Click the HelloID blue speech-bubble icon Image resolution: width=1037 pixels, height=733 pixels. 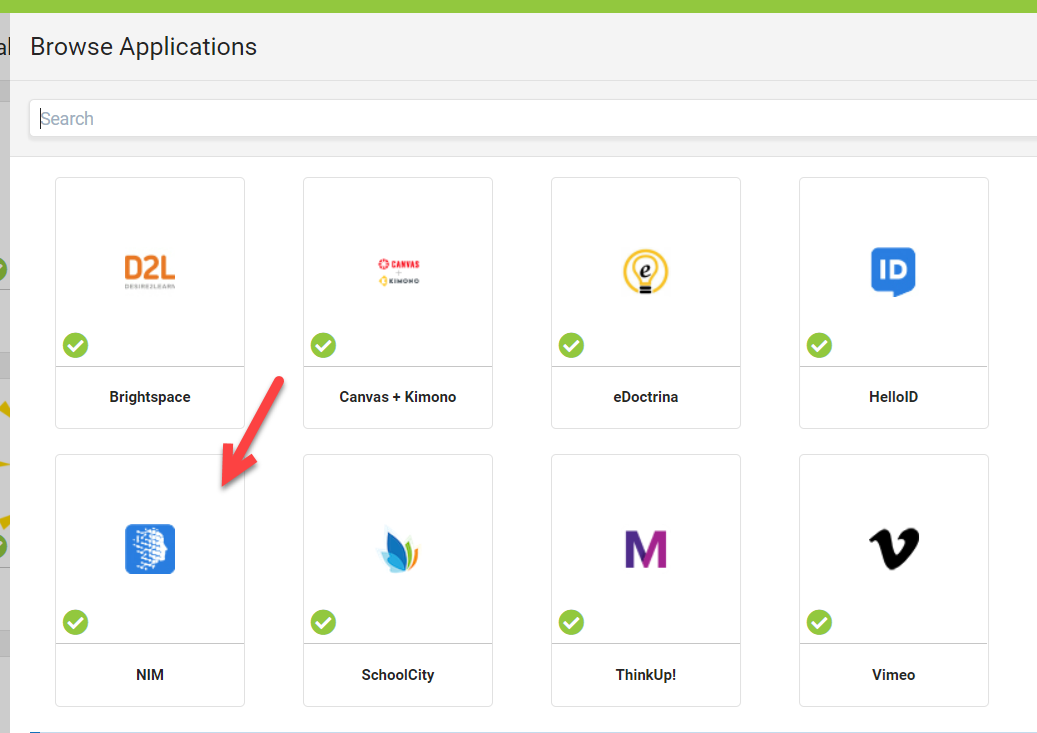[893, 271]
